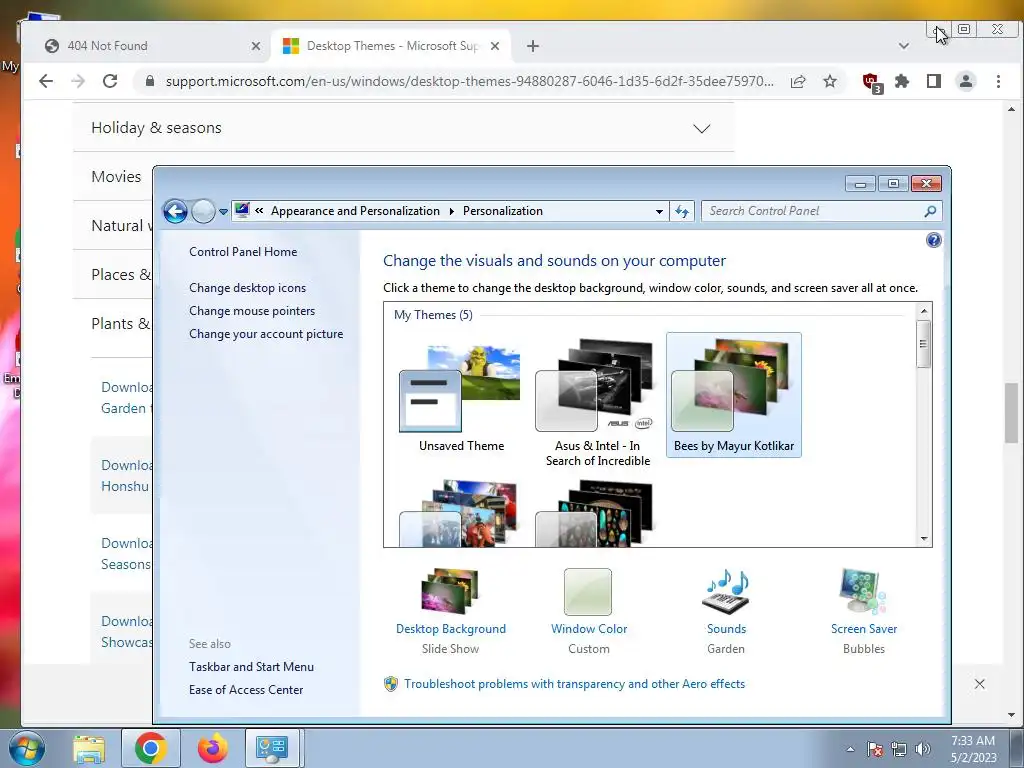The image size is (1024, 768).
Task: Open Control Panel Home link
Action: (x=243, y=251)
